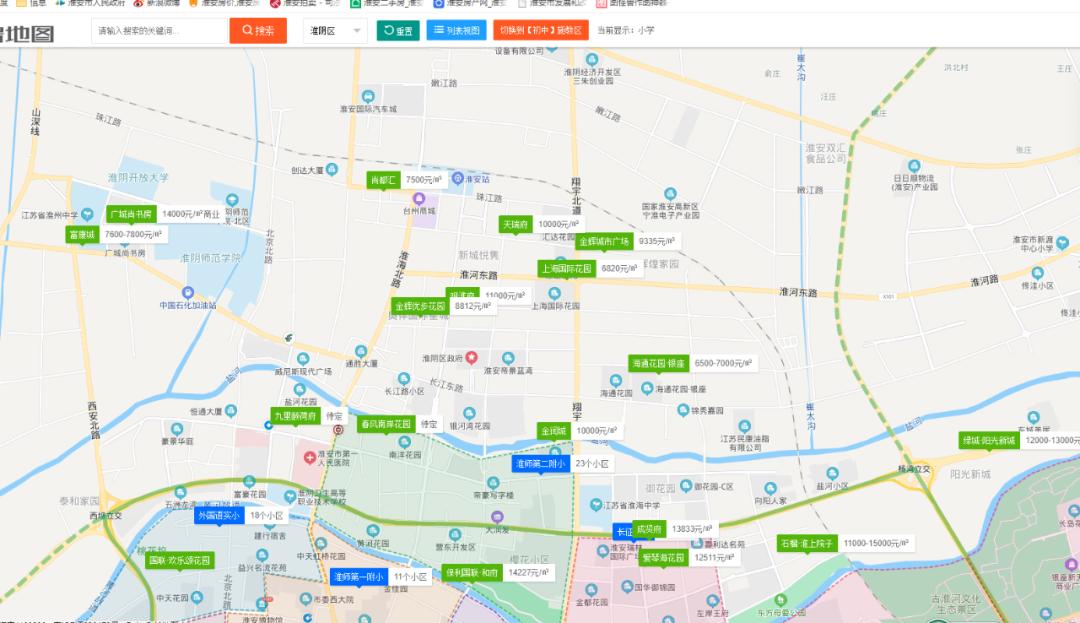Click the 向阳人家 location pin
1080x623 pixels.
(770, 488)
